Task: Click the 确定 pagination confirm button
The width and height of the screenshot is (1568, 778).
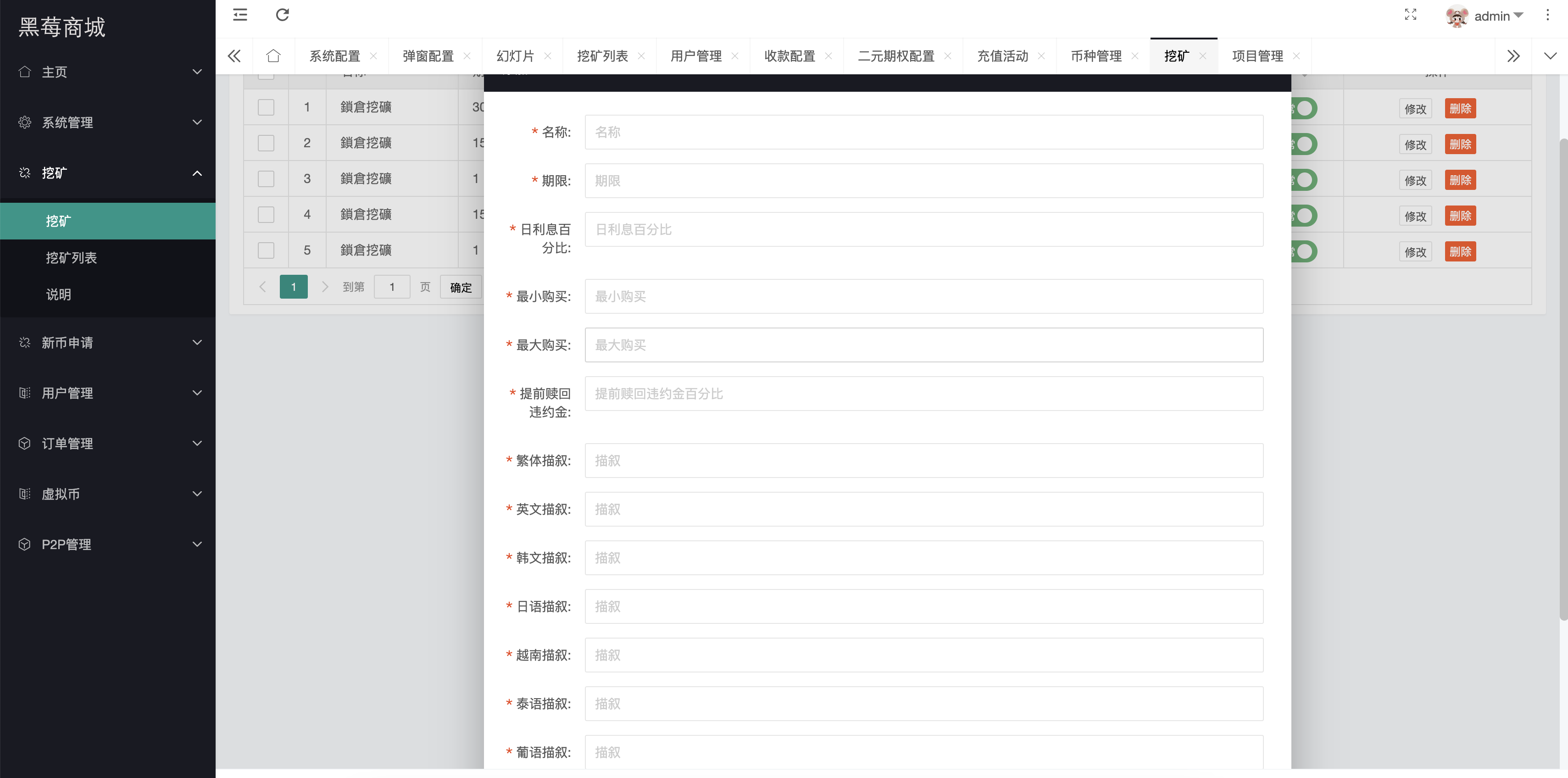Action: pyautogui.click(x=461, y=286)
